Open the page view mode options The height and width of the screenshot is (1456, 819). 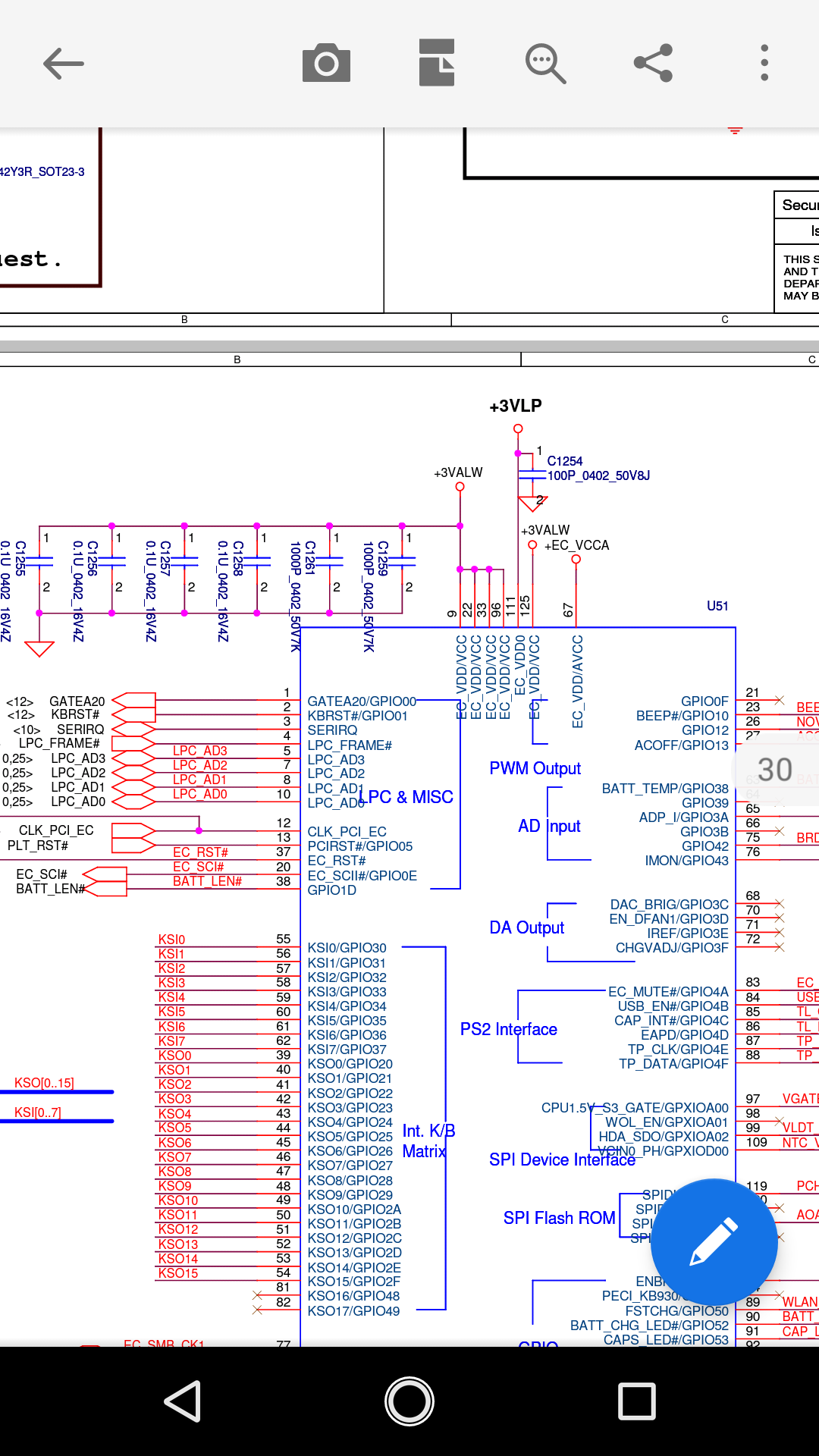(x=437, y=64)
